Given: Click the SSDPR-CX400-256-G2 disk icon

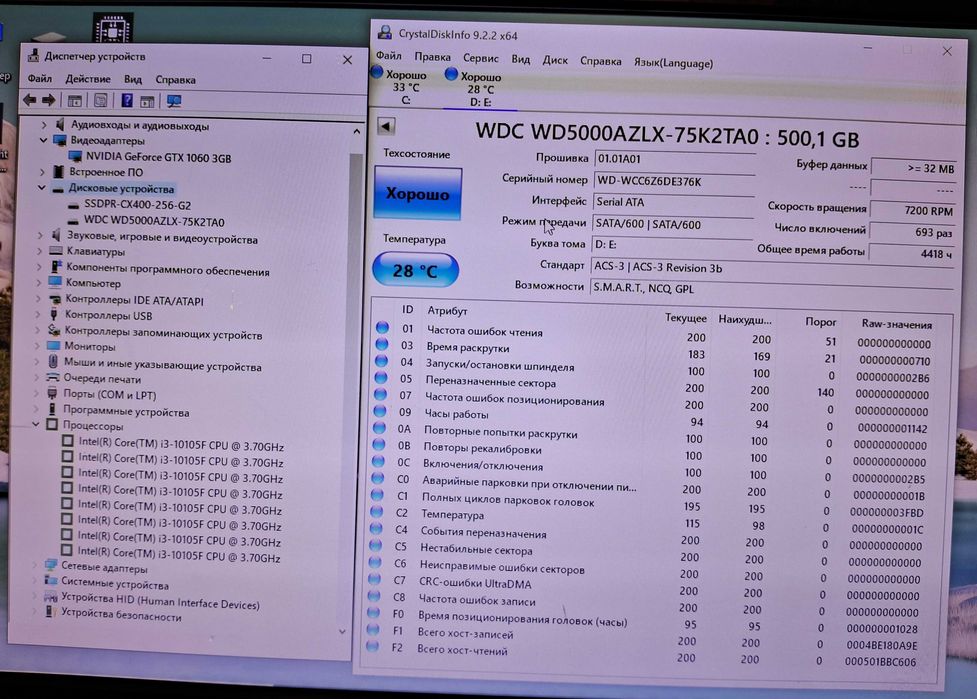Looking at the screenshot, I should pyautogui.click(x=74, y=205).
